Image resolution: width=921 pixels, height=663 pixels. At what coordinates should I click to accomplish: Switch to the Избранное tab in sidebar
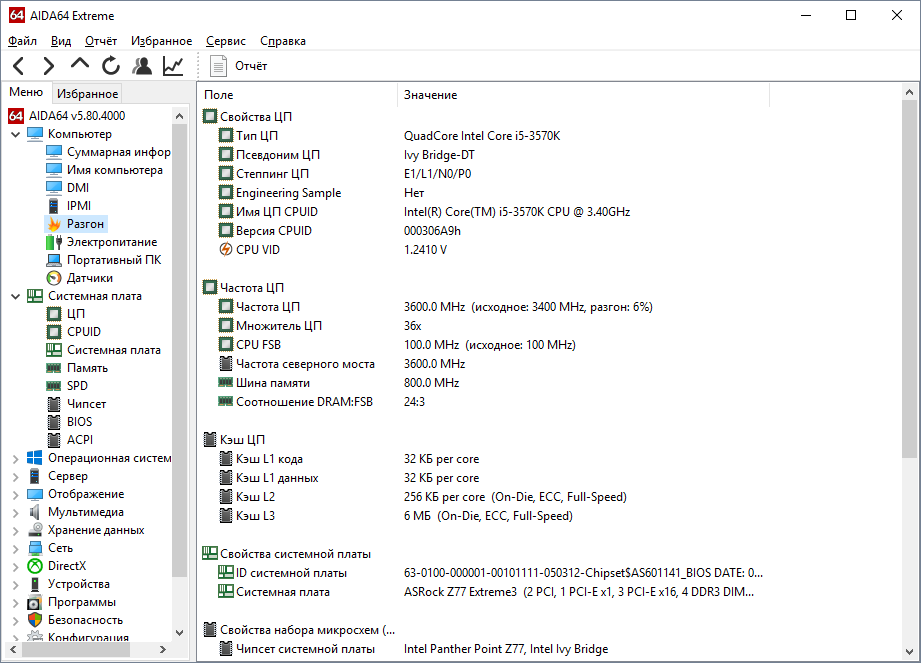point(87,93)
